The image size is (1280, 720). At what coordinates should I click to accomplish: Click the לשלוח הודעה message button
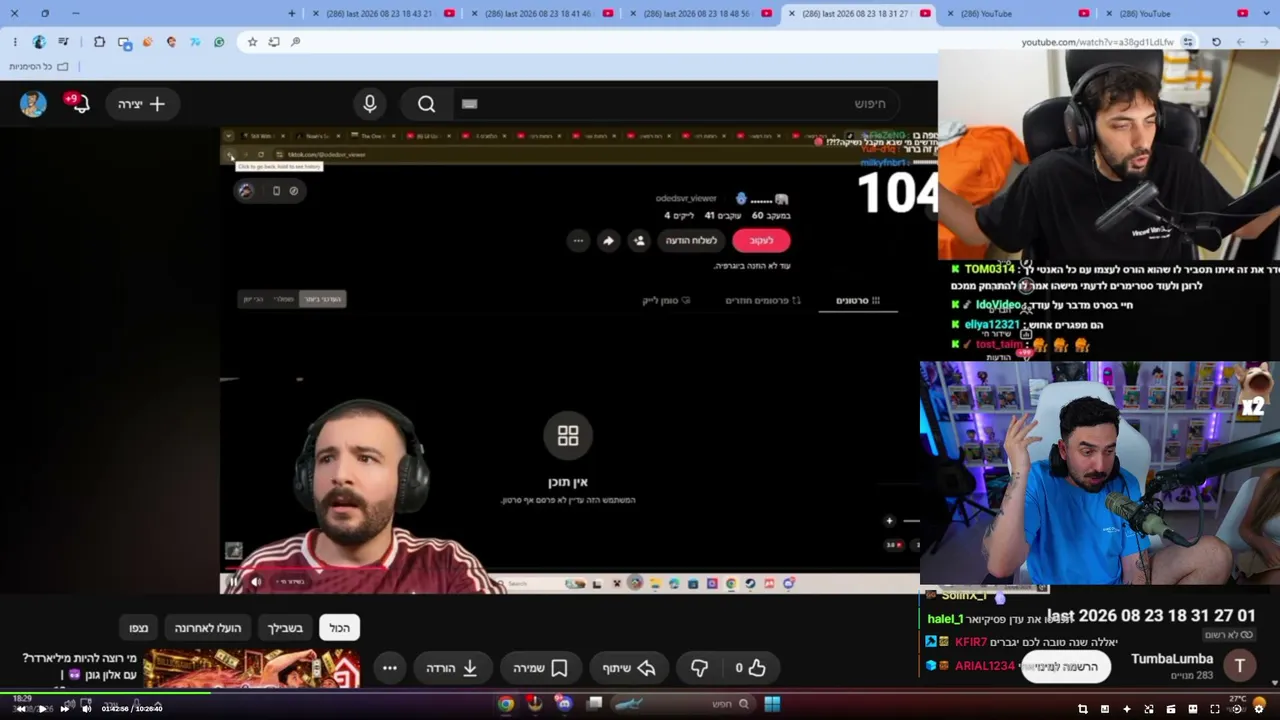coord(691,240)
